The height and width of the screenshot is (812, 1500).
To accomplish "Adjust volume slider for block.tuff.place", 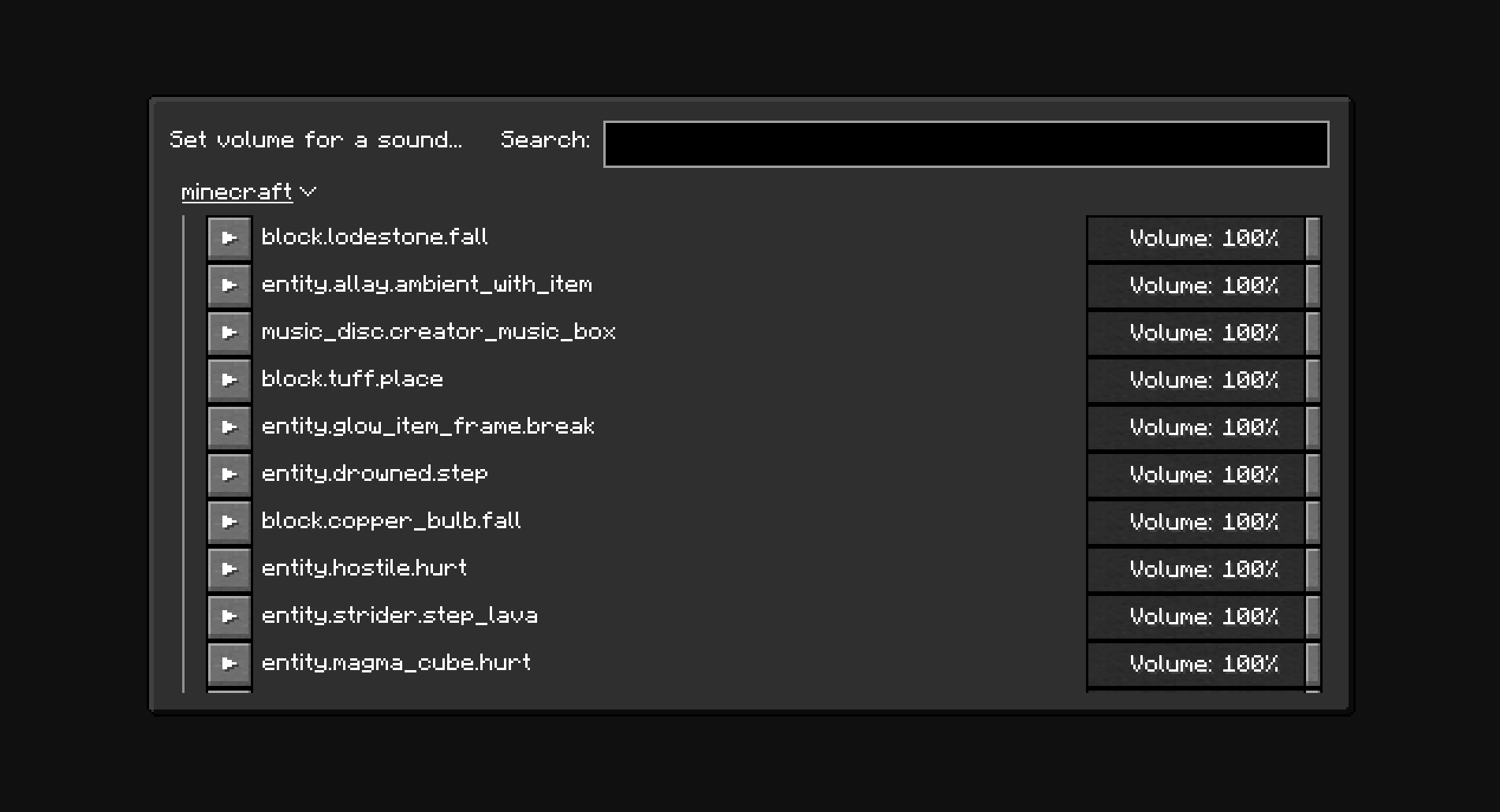I will click(1203, 380).
